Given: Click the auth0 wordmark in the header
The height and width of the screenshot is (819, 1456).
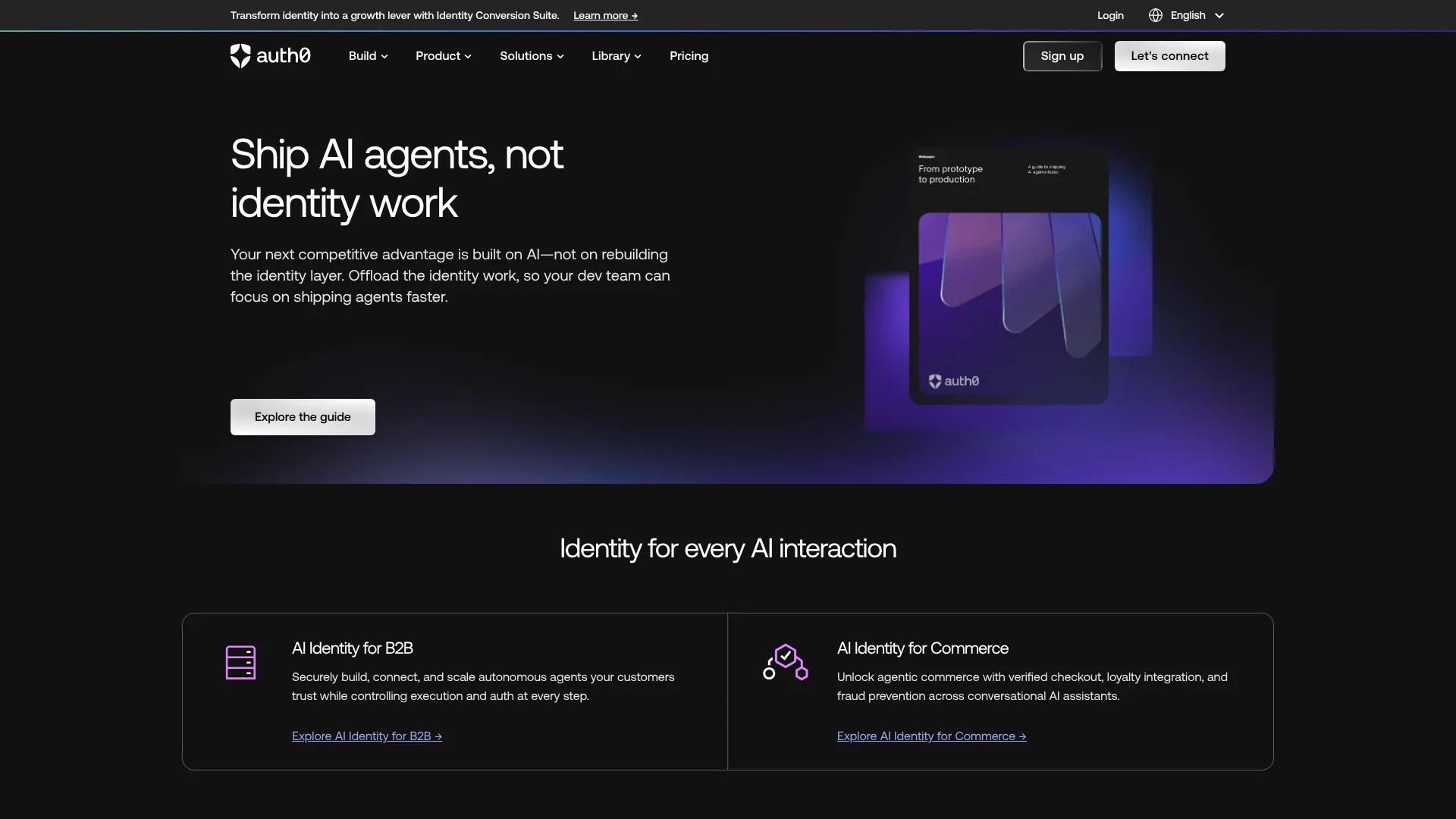Looking at the screenshot, I should [283, 55].
